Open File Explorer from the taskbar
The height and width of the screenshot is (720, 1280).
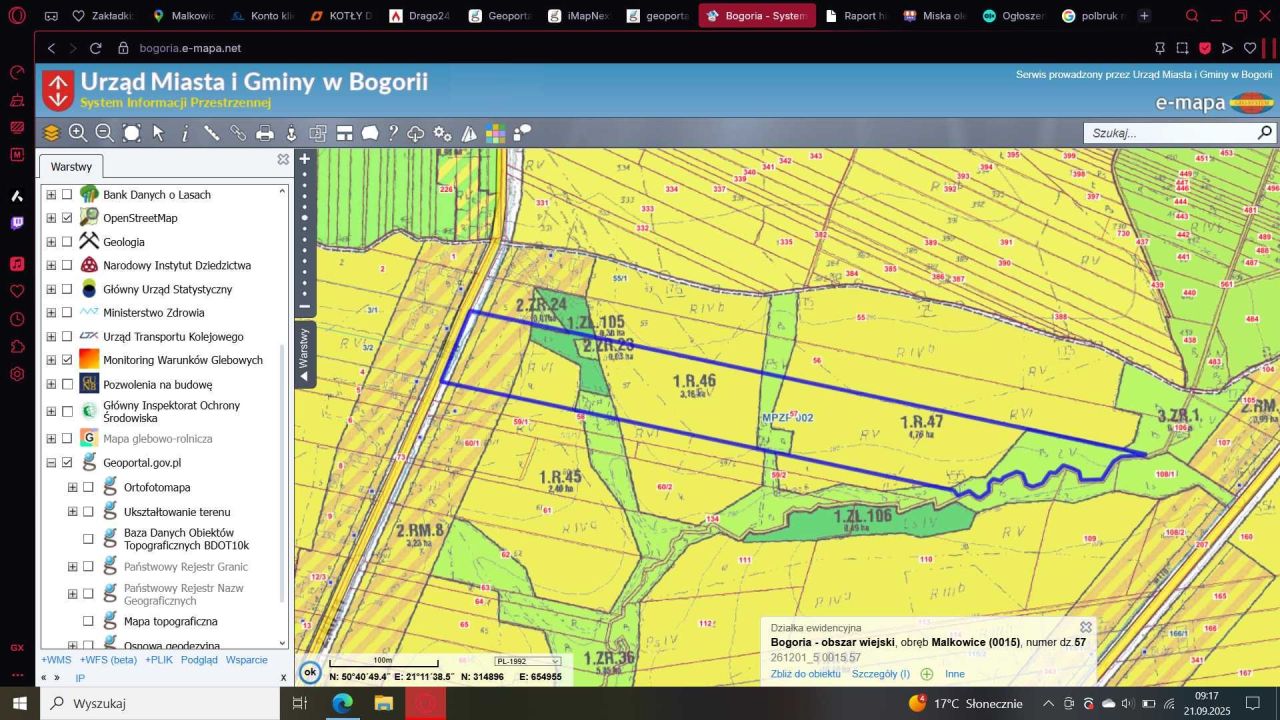pyautogui.click(x=383, y=703)
